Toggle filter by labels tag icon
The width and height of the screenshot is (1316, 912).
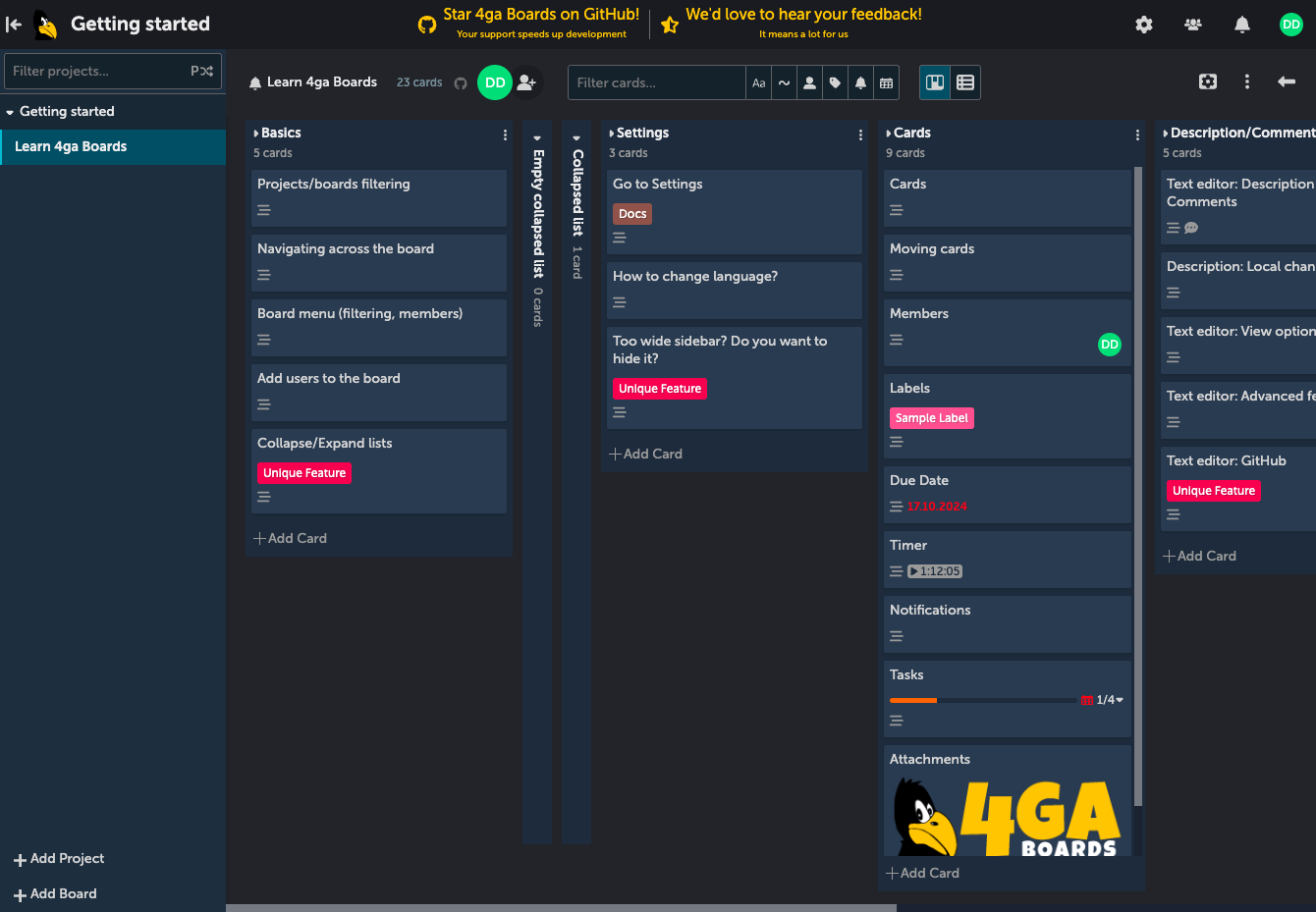835,82
